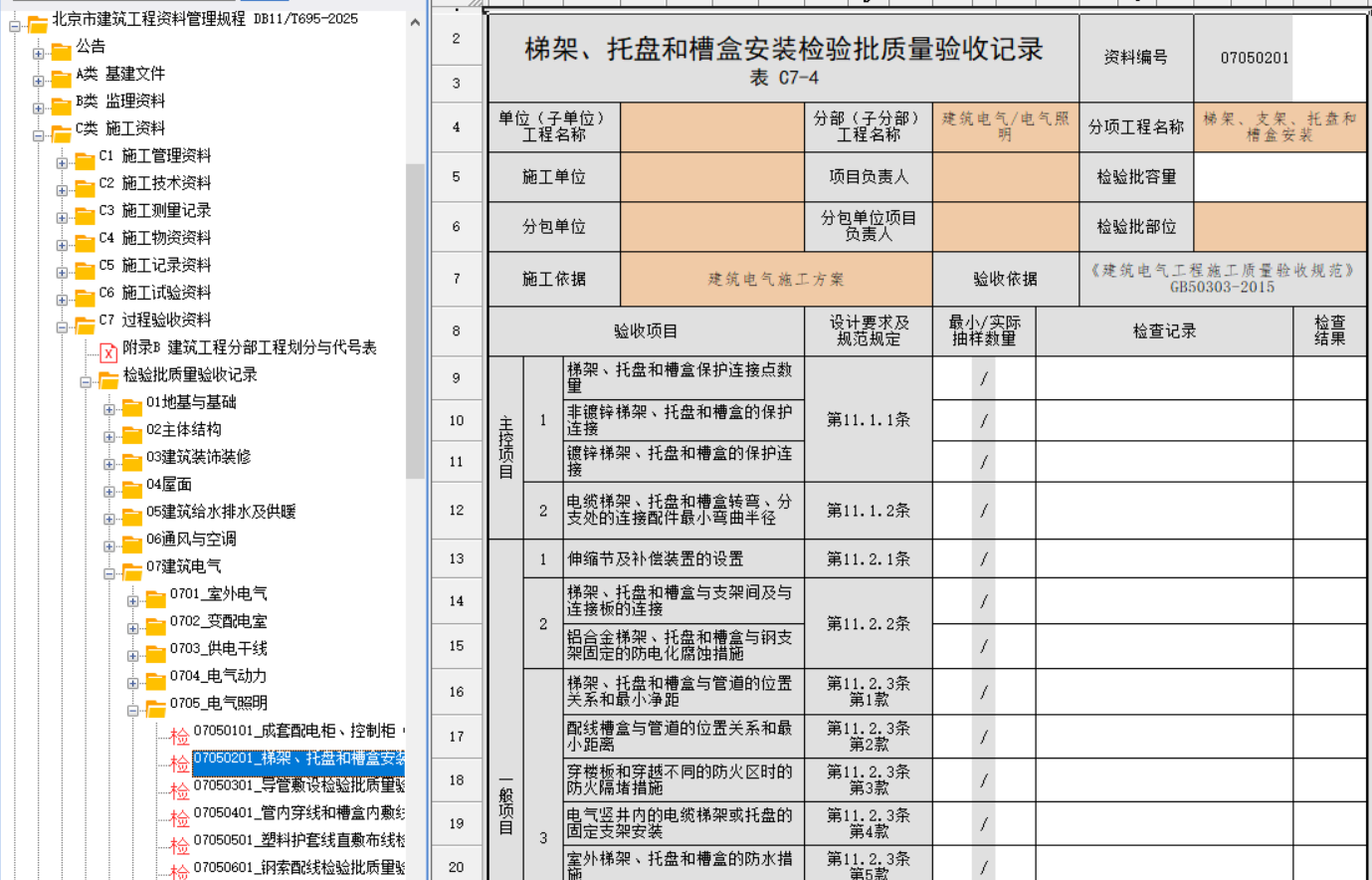Click the folder icon for 04屋面
The image size is (1372, 880).
[132, 488]
